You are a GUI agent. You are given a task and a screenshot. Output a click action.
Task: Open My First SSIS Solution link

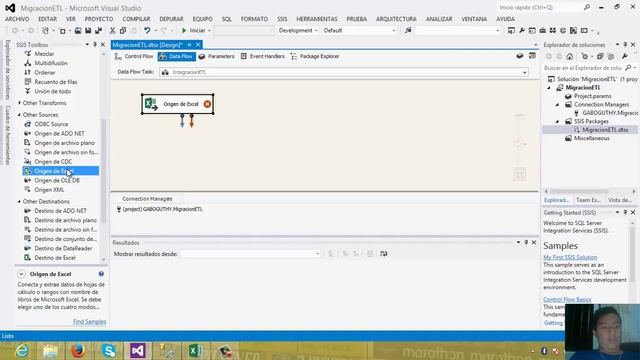(570, 258)
